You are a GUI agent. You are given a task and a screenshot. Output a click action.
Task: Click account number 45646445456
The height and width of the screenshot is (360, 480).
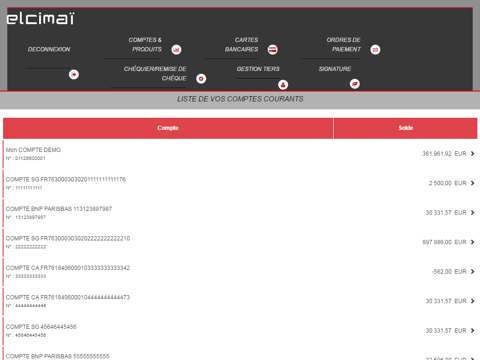[x=30, y=335]
